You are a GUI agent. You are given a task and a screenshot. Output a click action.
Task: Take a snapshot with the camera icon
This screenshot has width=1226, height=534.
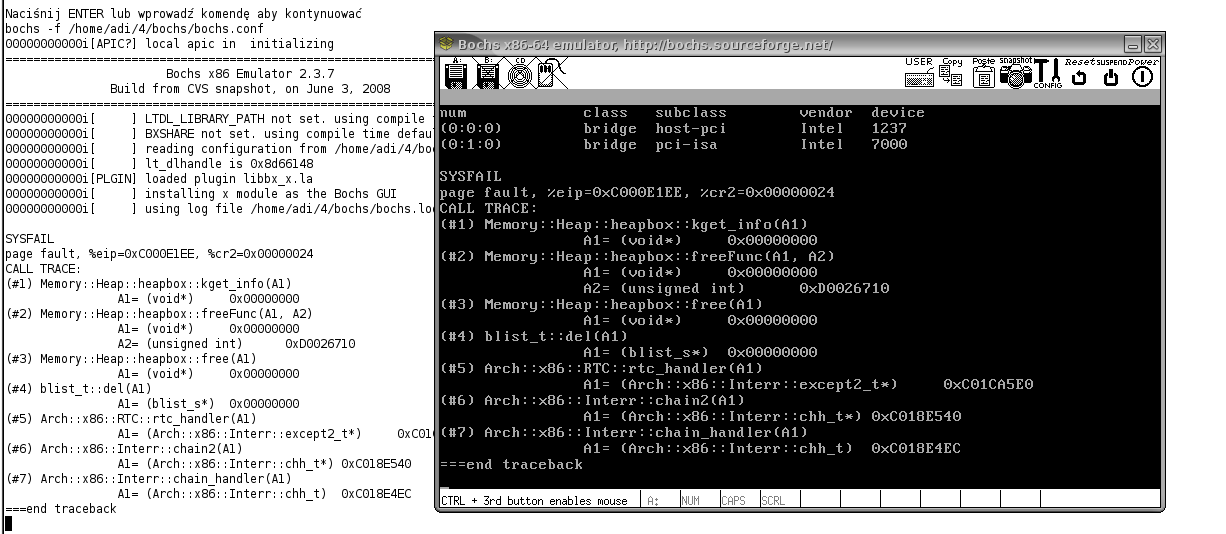(x=1015, y=74)
